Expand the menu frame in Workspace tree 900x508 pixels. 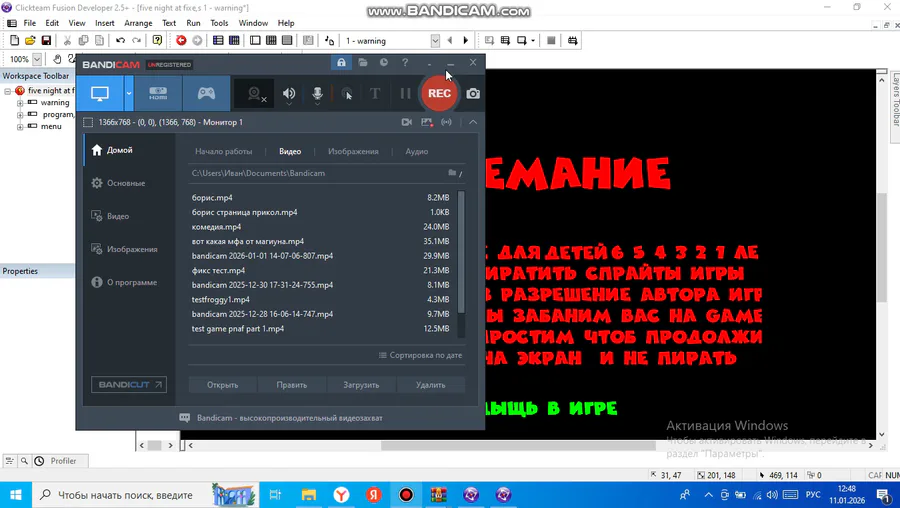[20, 127]
